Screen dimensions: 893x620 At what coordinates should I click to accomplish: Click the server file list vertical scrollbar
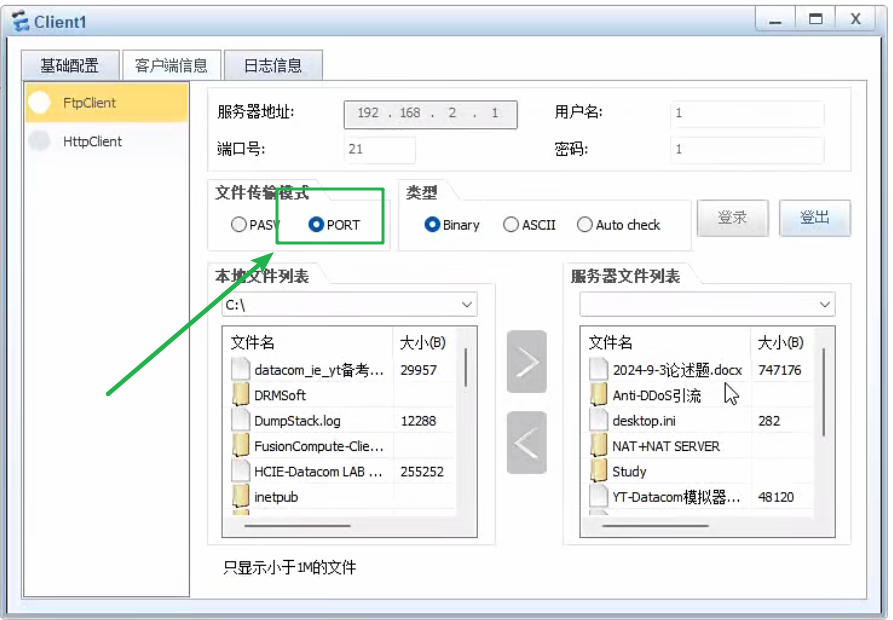click(x=824, y=393)
